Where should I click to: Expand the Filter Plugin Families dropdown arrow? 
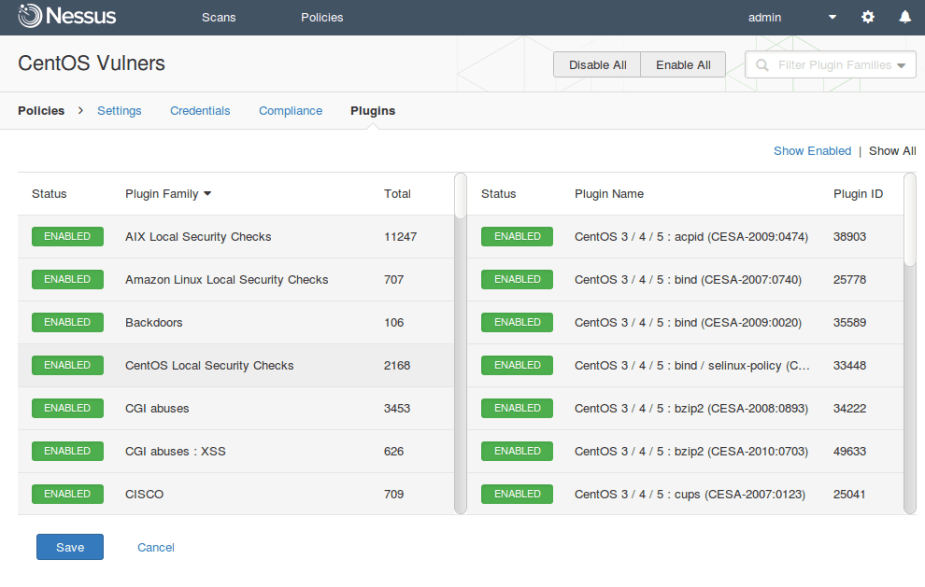point(902,65)
